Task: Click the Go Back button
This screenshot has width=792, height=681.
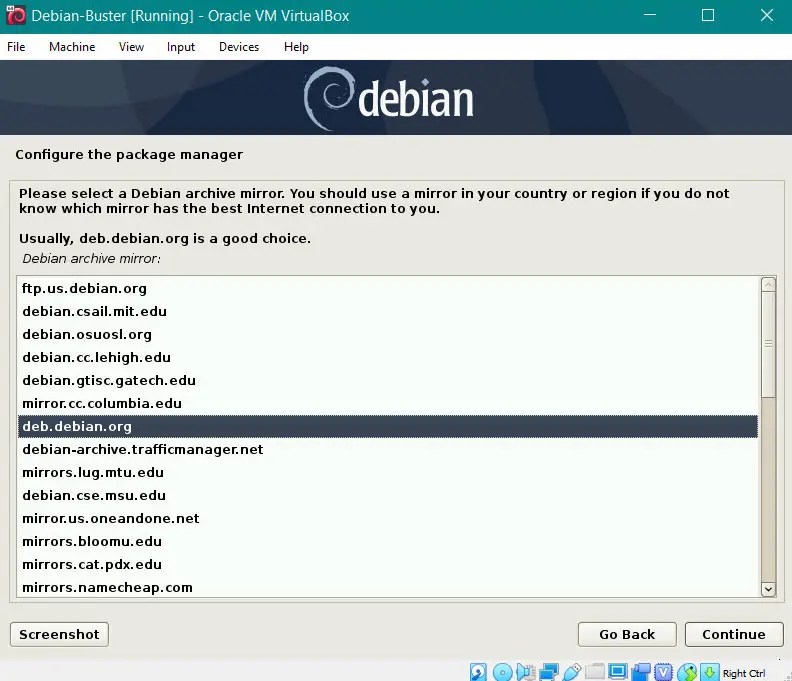Action: click(627, 635)
